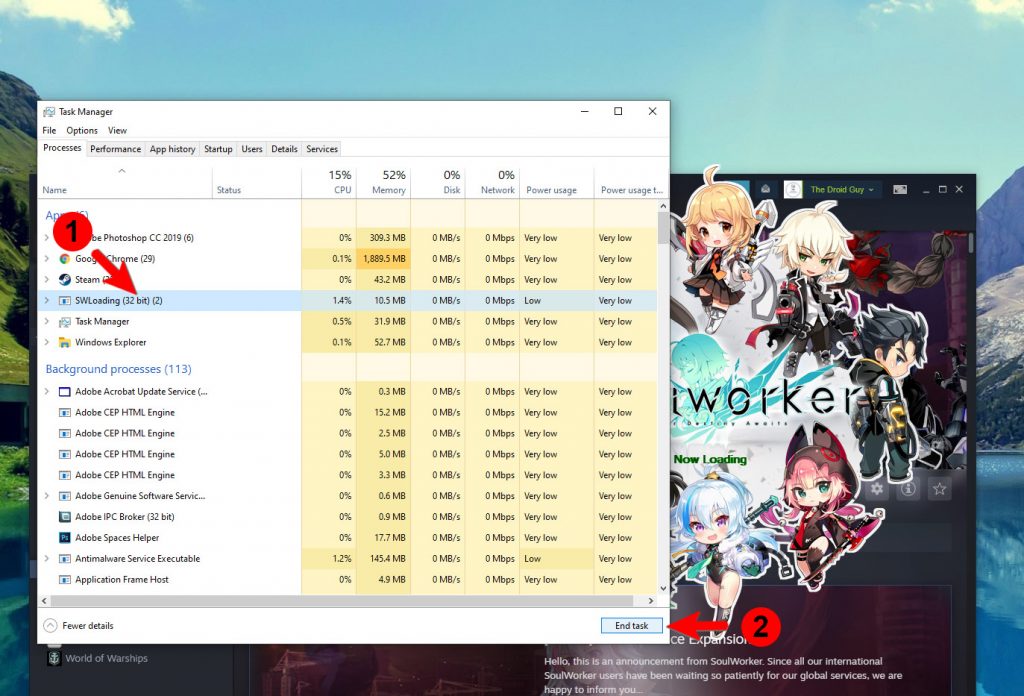Switch to the Performance tab
Screen dimensions: 1024x696
click(116, 149)
